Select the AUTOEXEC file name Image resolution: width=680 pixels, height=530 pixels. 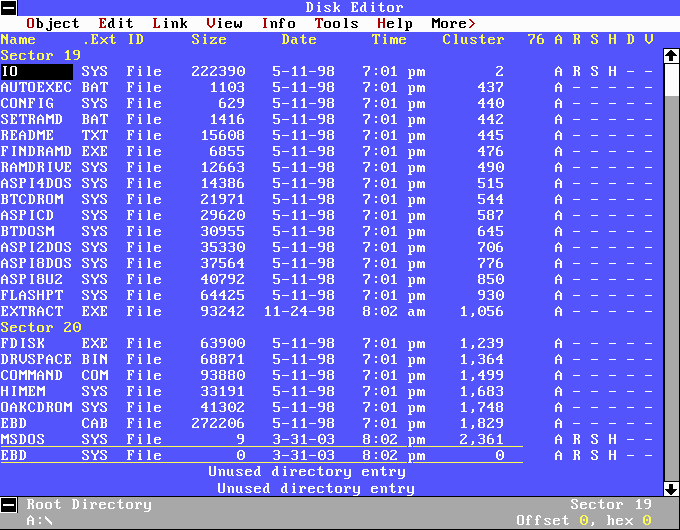[36, 88]
